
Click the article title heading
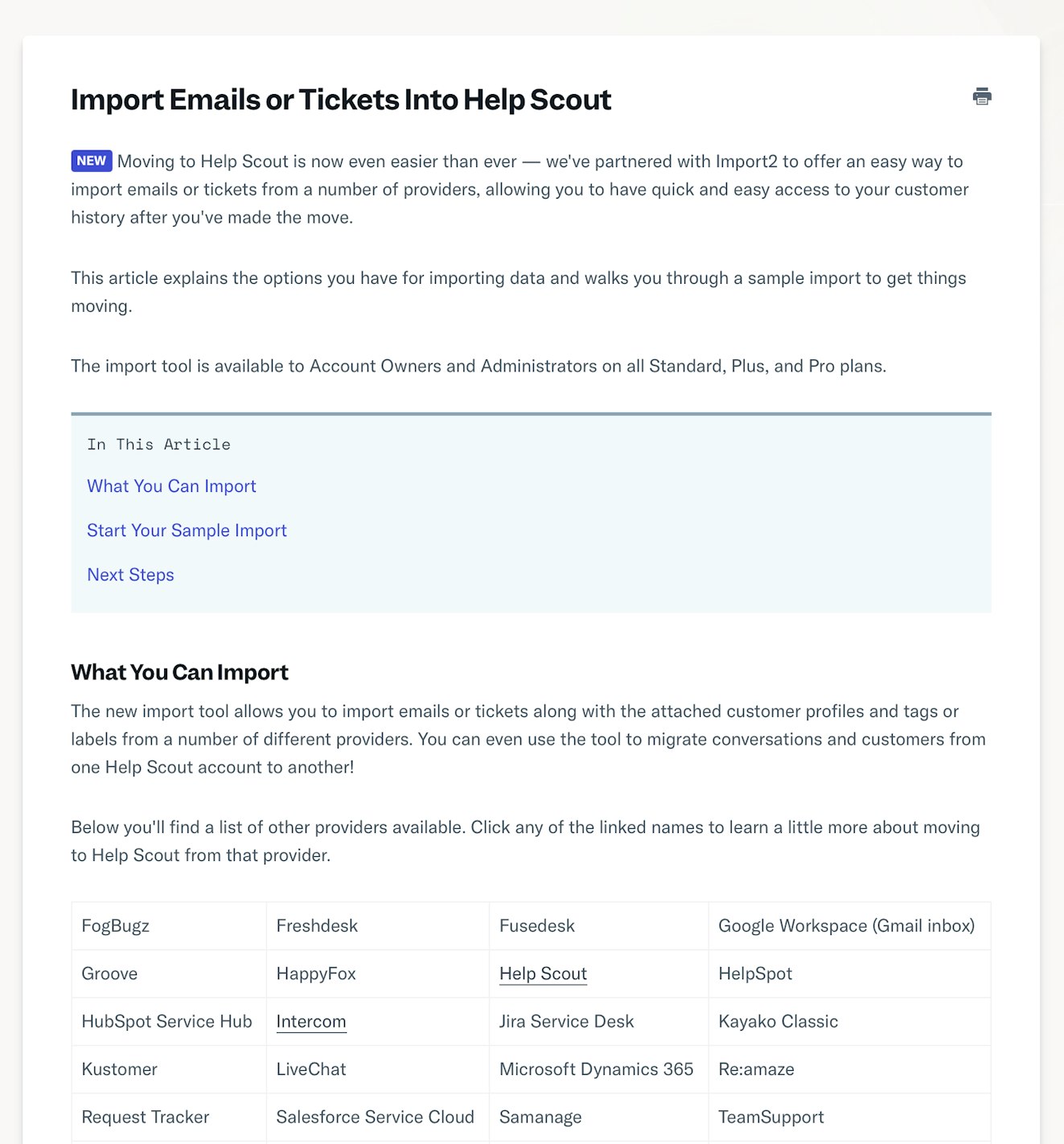click(341, 100)
